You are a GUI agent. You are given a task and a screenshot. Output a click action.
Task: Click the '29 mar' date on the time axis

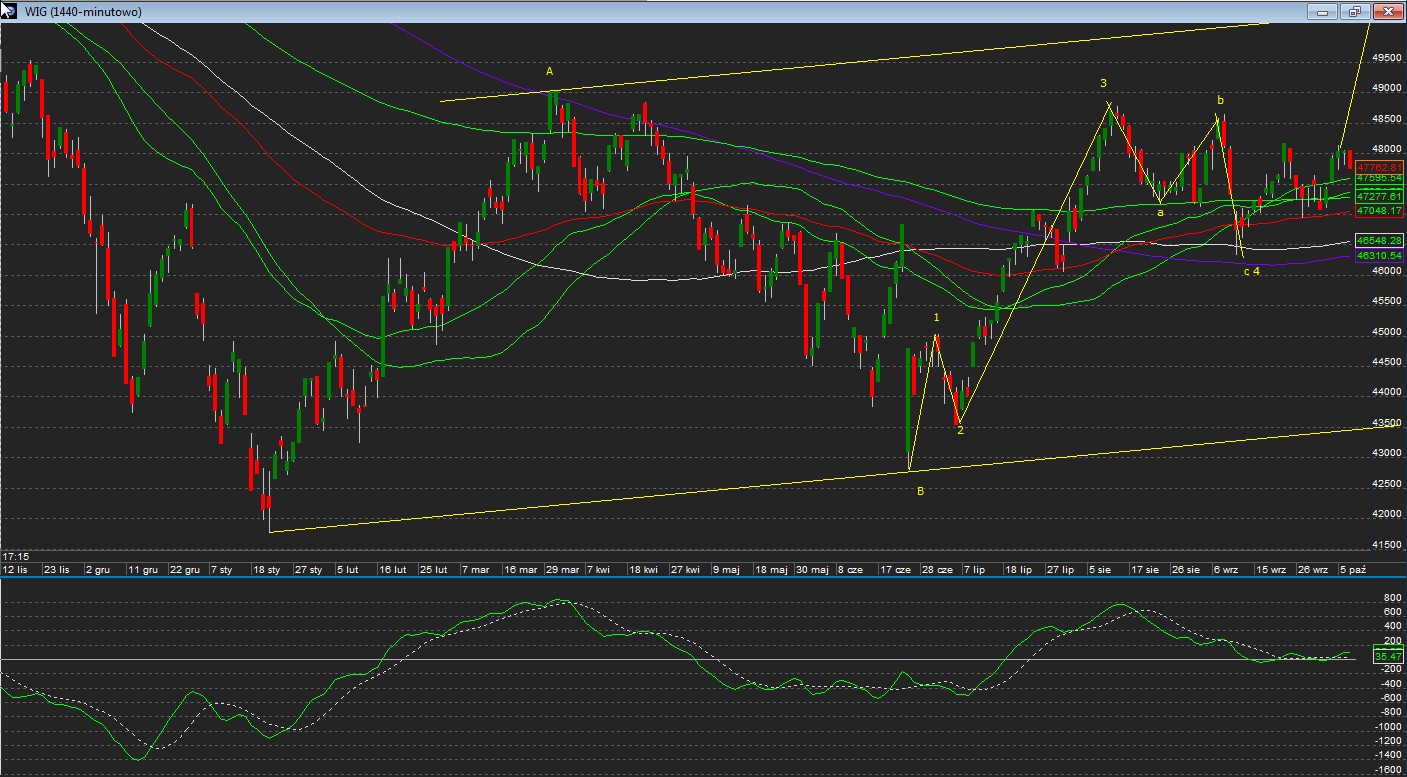tap(562, 569)
